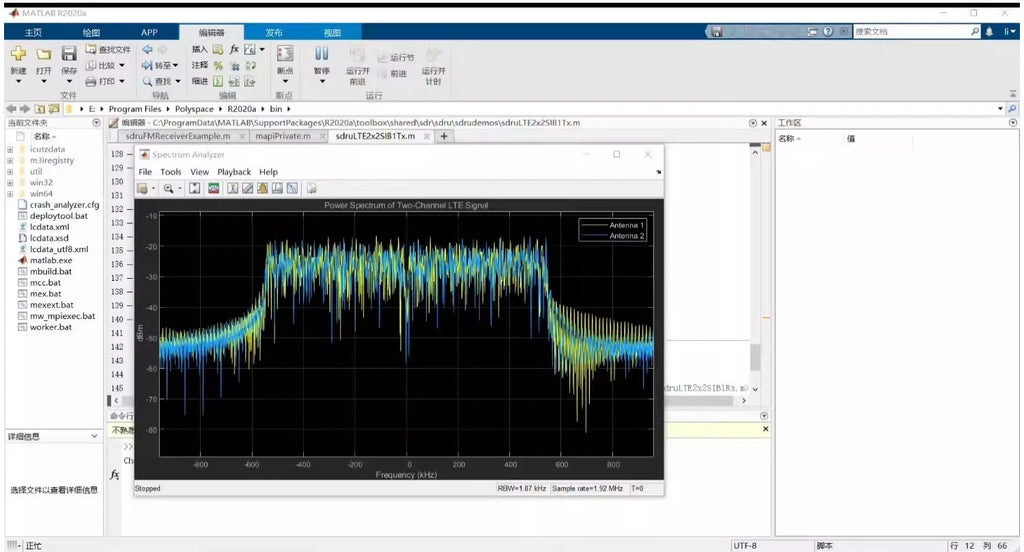Click the comment percent (%) icon
Screen dimensions: 1024x552
(218, 65)
